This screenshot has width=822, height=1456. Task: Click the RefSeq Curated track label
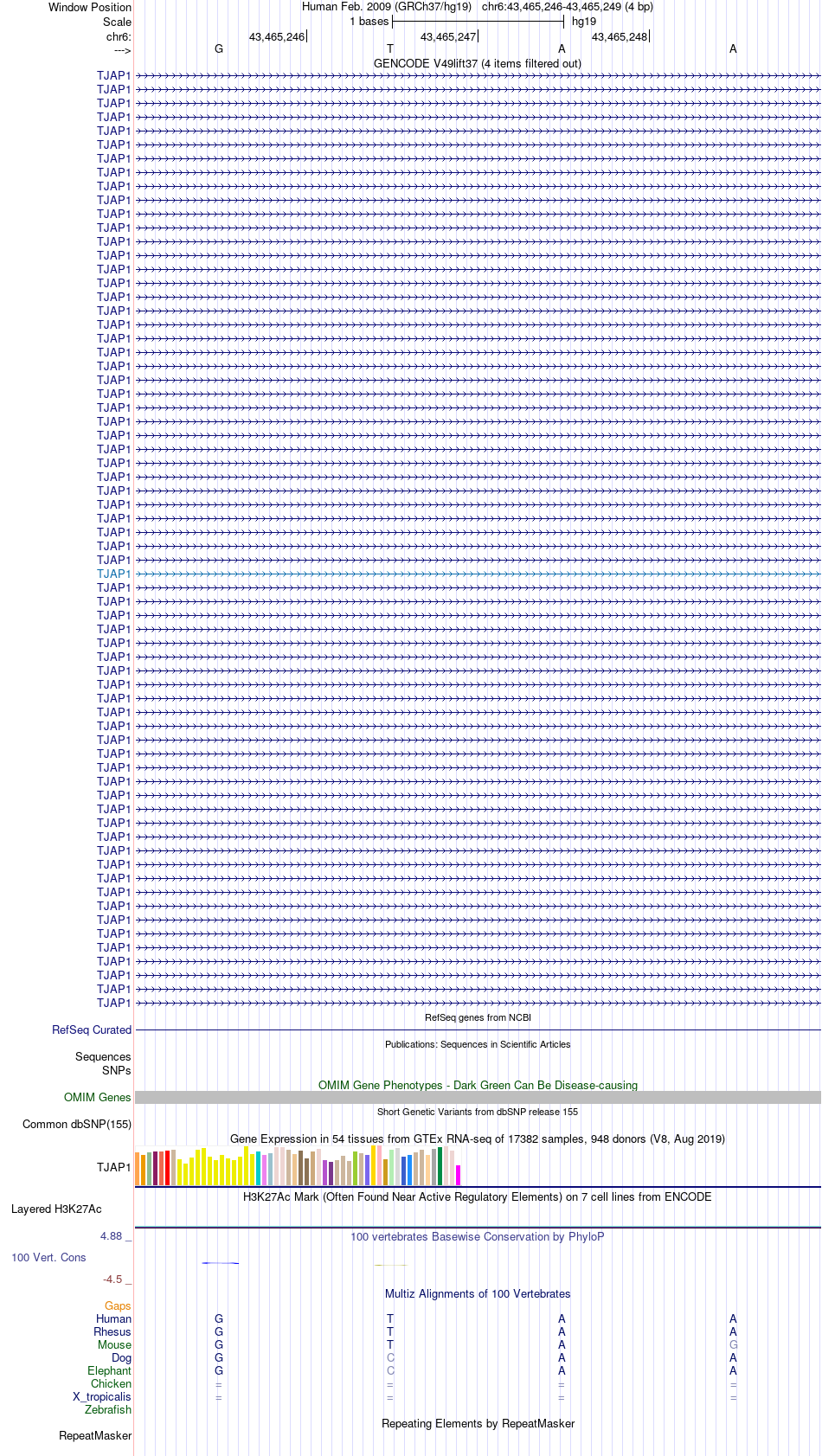coord(92,1029)
